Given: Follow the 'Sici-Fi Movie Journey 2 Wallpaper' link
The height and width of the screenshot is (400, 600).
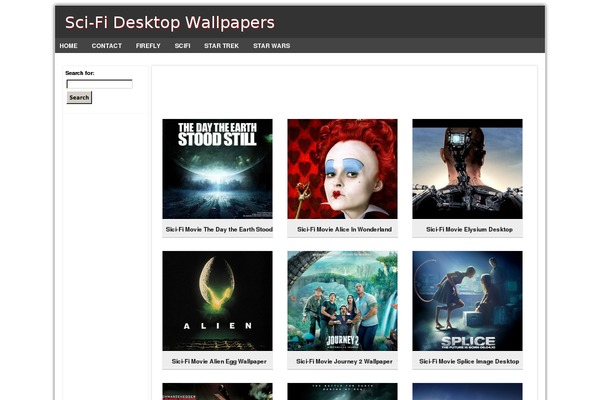Looking at the screenshot, I should coord(344,361).
